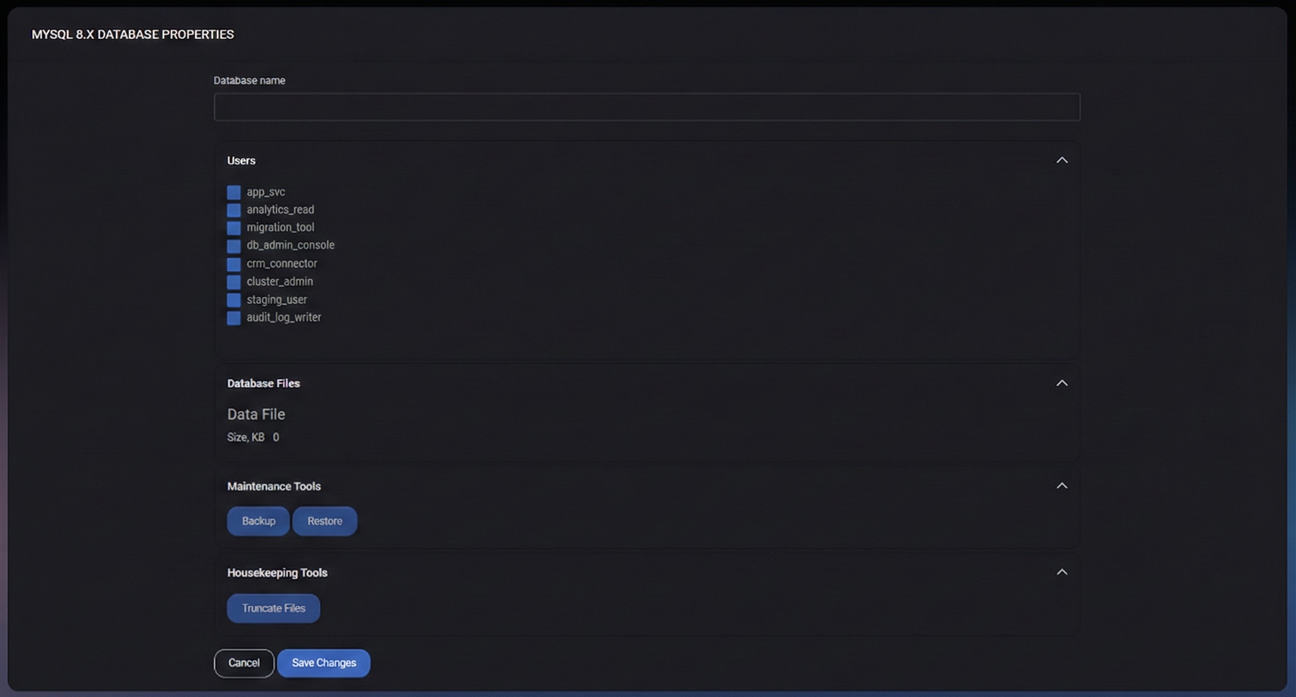Click the Truncate Files button
This screenshot has width=1296, height=697.
point(274,608)
